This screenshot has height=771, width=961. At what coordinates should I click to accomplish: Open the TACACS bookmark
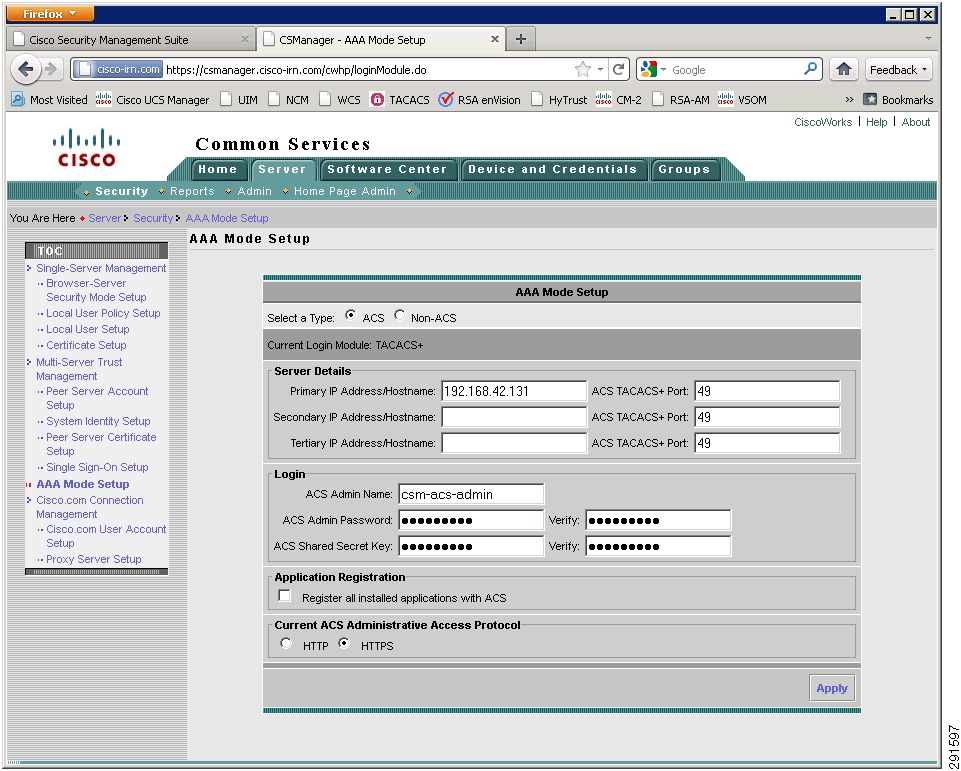tap(400, 99)
